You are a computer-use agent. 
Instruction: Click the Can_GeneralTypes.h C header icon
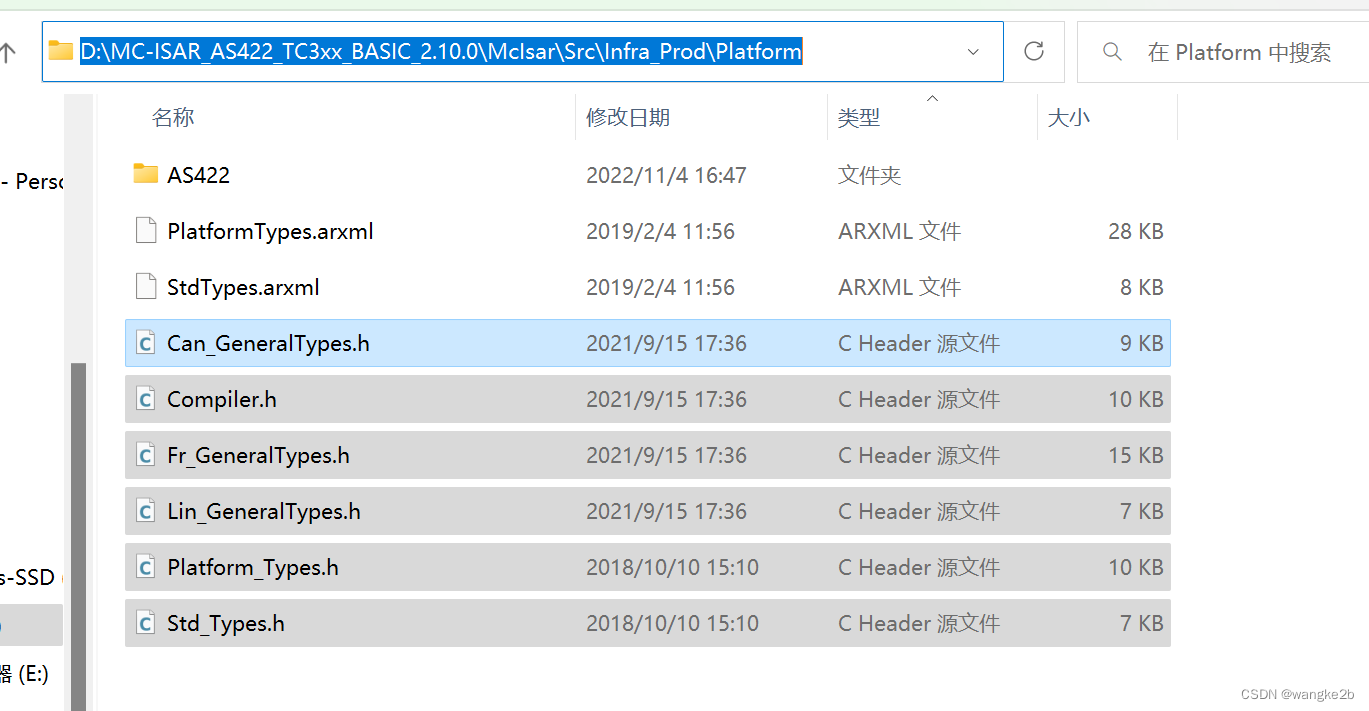[x=146, y=343]
